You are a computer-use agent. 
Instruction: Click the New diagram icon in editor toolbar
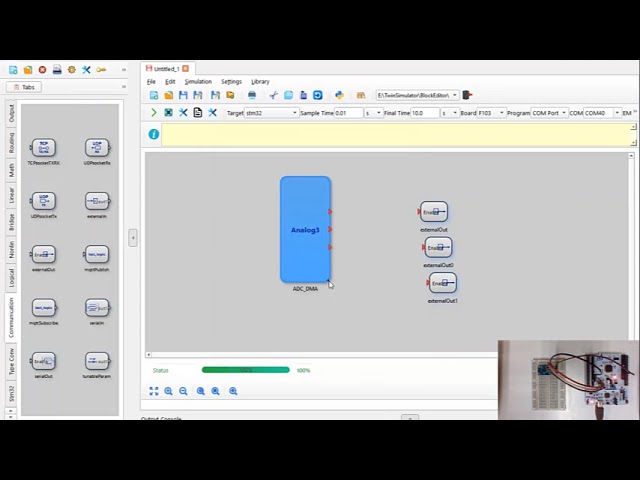pyautogui.click(x=154, y=95)
